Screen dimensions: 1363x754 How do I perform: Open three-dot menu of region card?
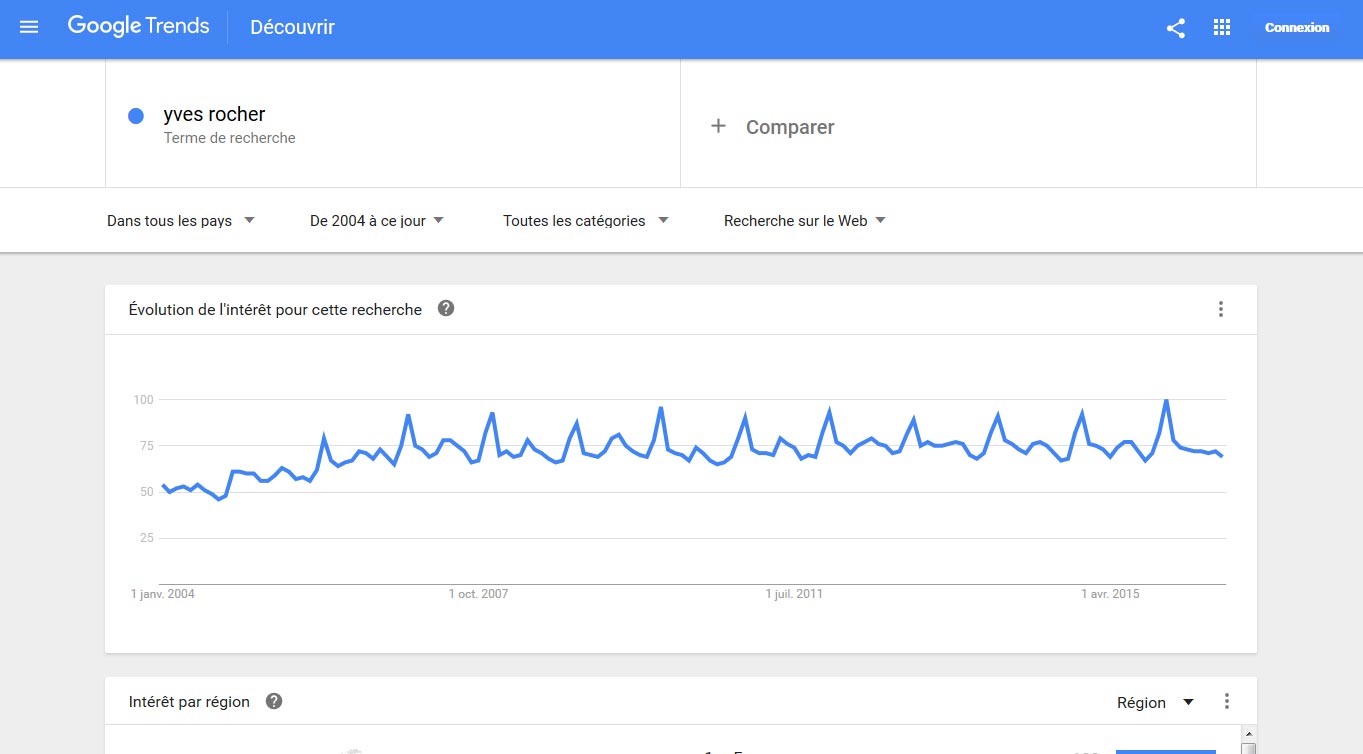tap(1227, 702)
